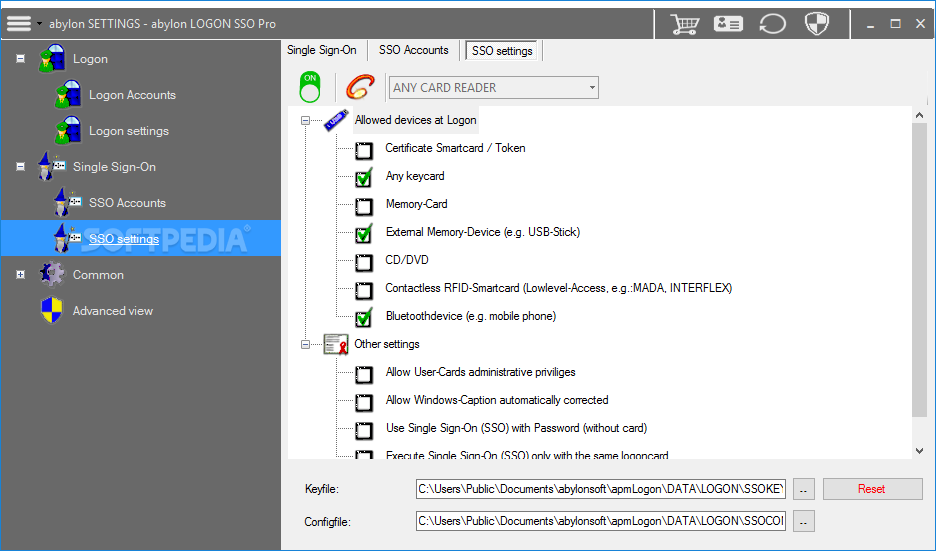Click the settings list scroll down arrow
The height and width of the screenshot is (551, 936).
pos(919,451)
